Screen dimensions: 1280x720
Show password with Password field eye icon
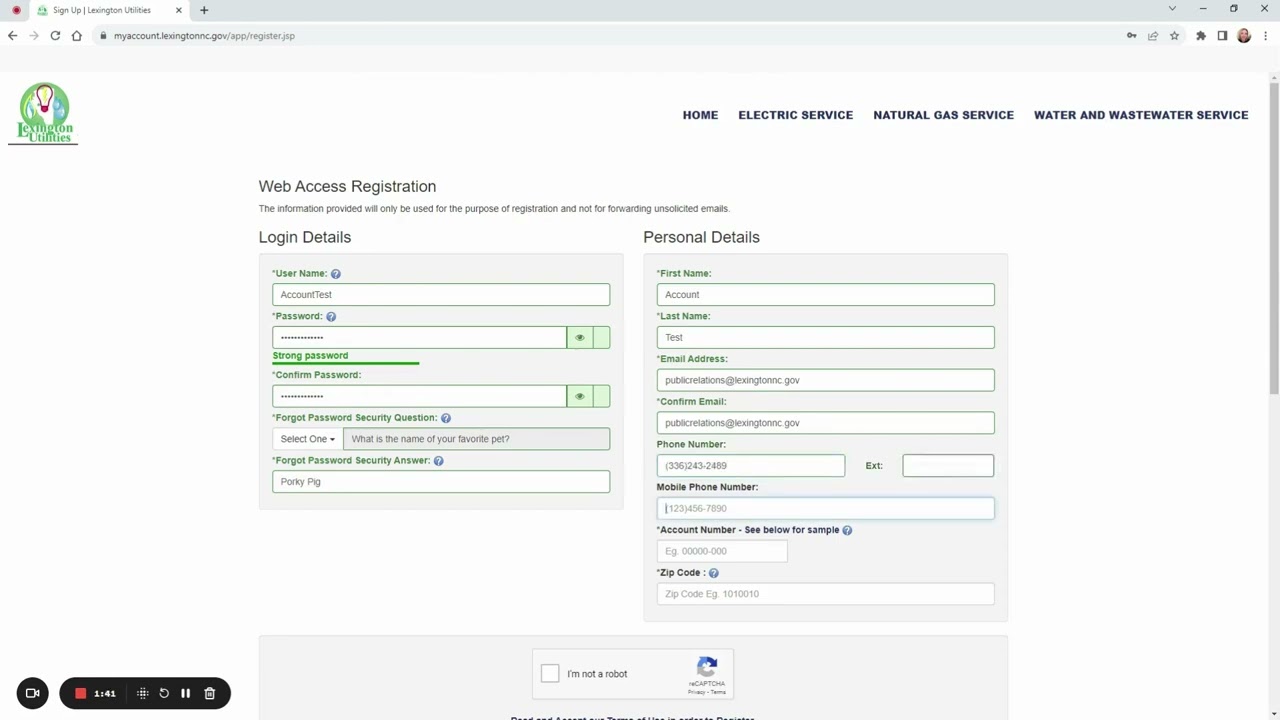(579, 338)
